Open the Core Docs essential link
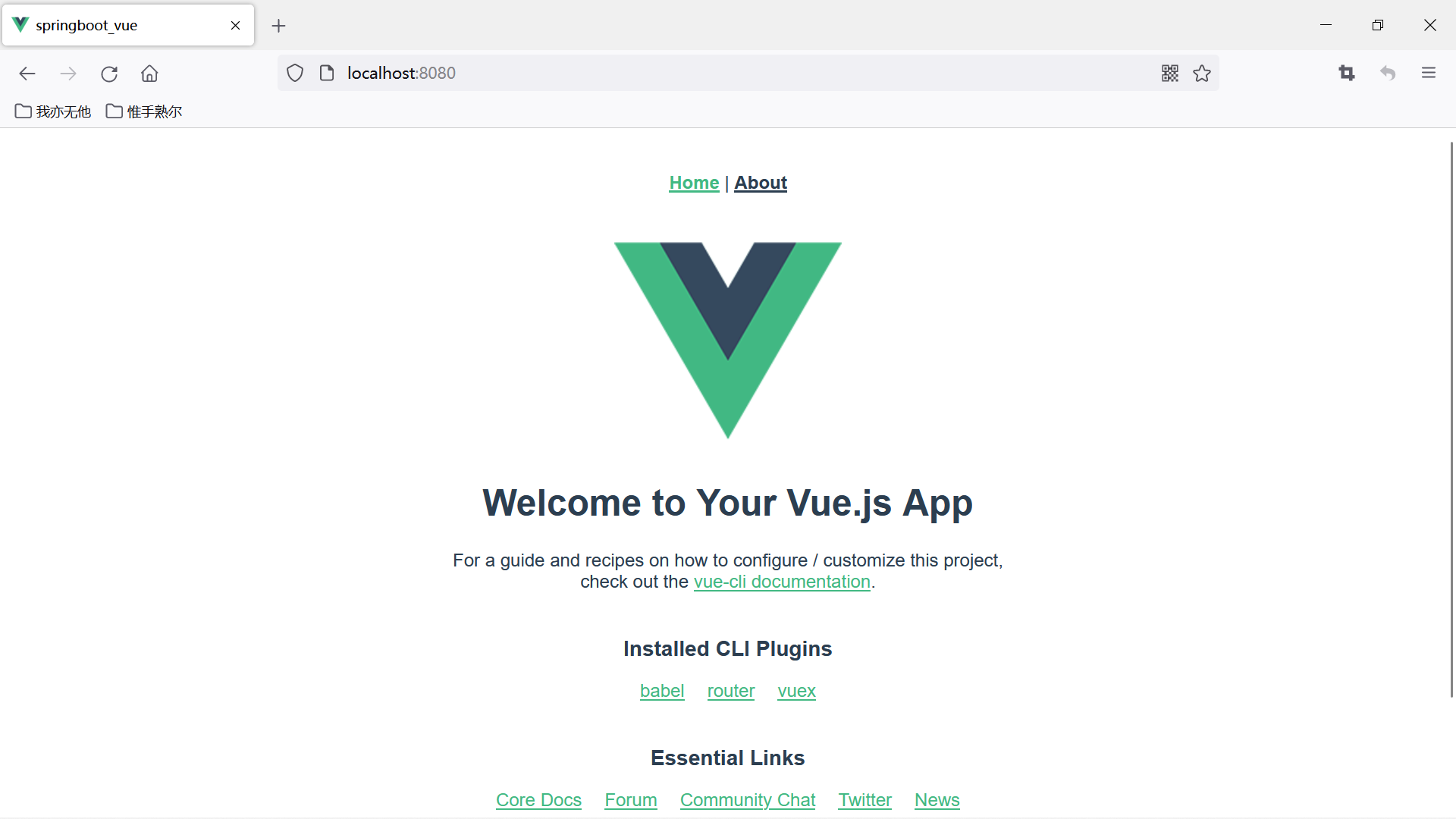Screen dimensions: 1456x819 pos(538,799)
